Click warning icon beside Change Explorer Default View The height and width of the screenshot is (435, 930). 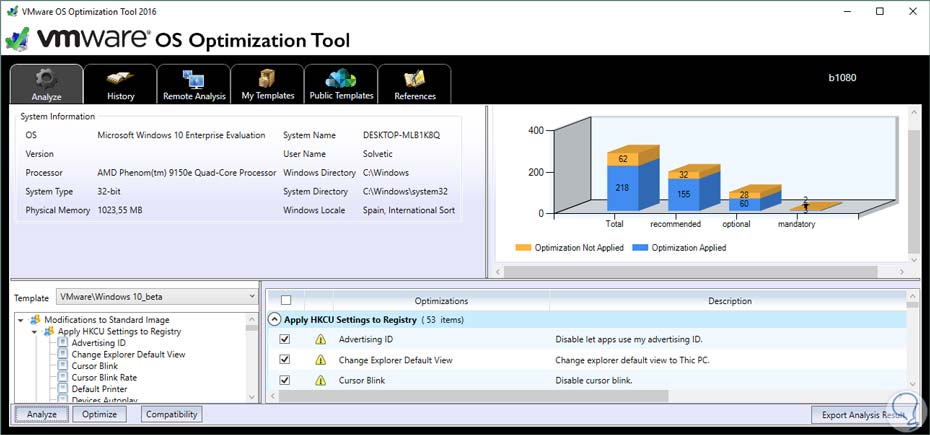click(x=321, y=360)
